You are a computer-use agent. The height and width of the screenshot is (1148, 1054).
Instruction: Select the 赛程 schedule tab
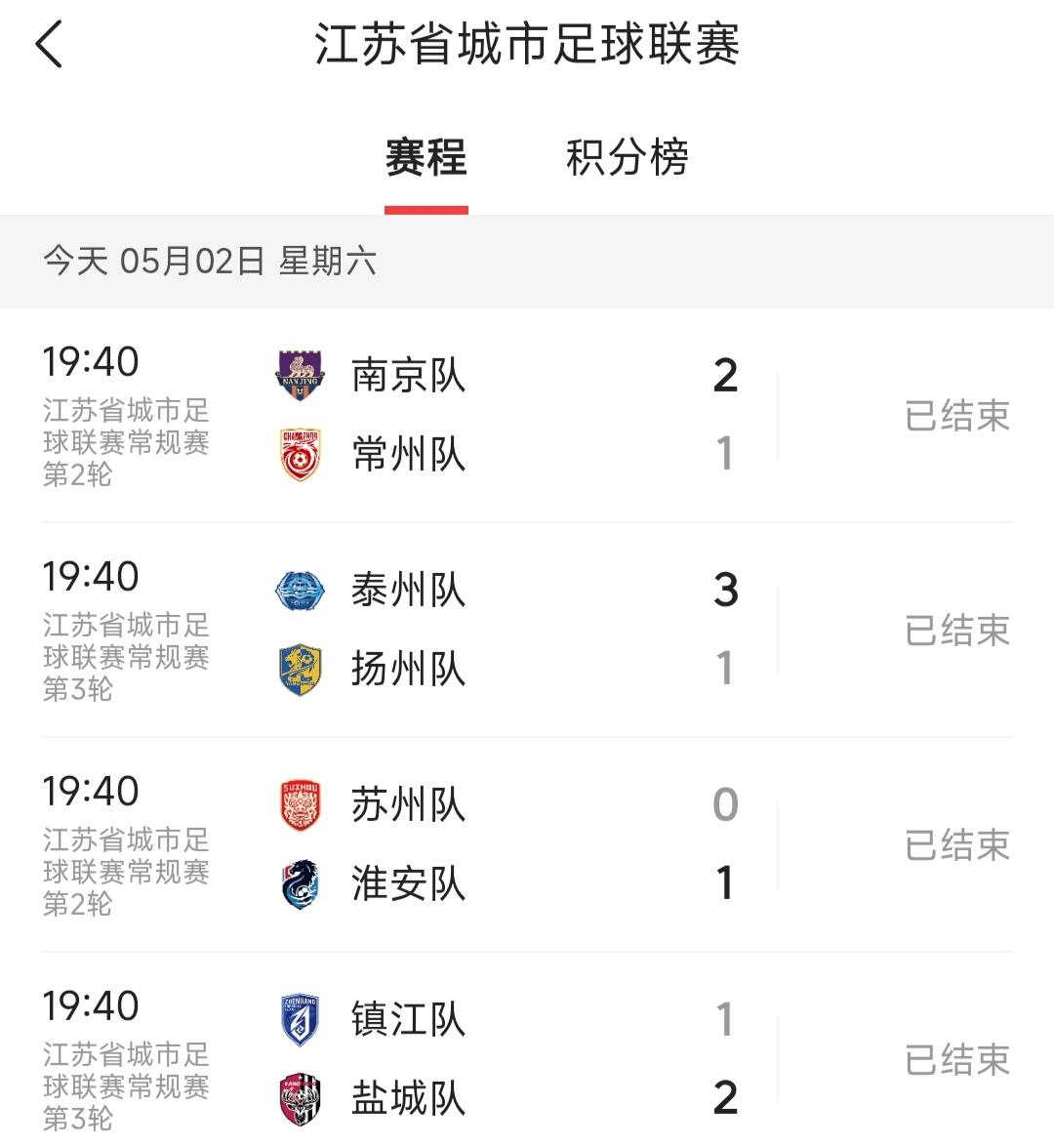tap(426, 156)
